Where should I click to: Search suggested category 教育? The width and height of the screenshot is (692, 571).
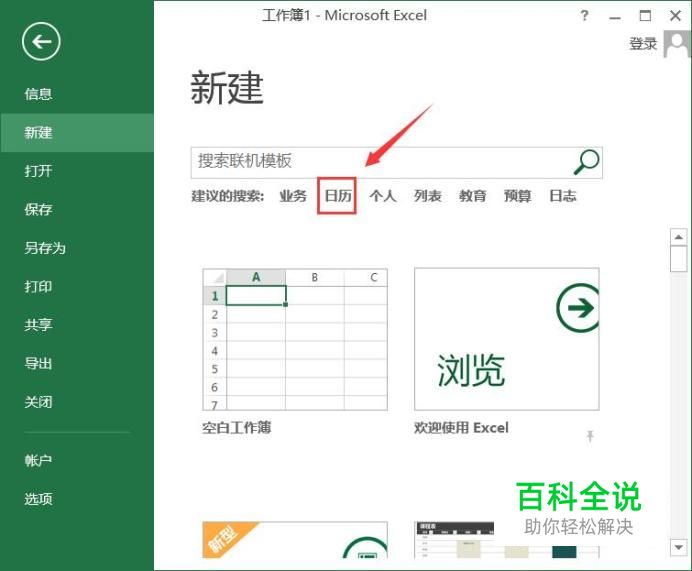(x=473, y=196)
